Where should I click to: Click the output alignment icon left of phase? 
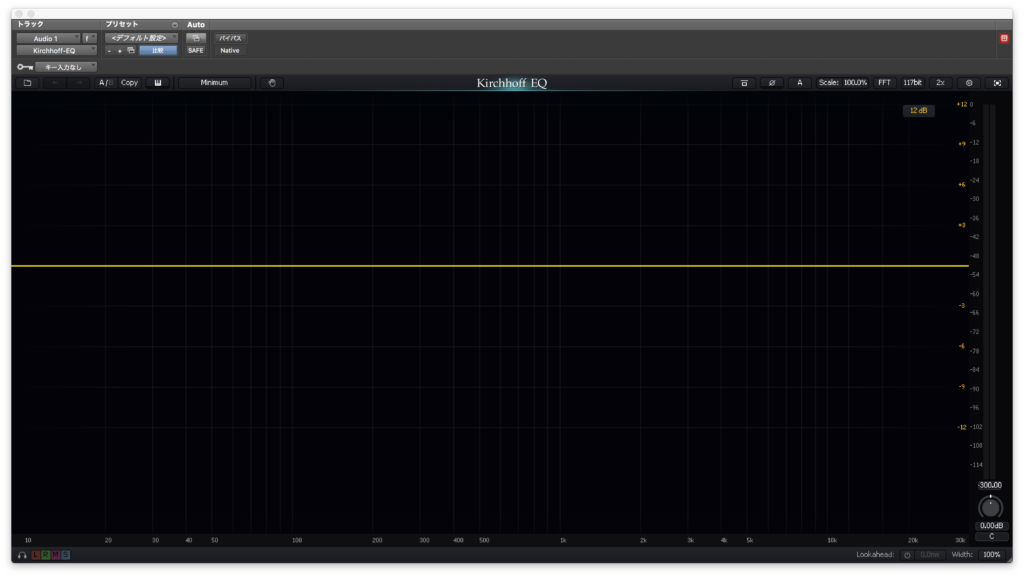pyautogui.click(x=744, y=83)
